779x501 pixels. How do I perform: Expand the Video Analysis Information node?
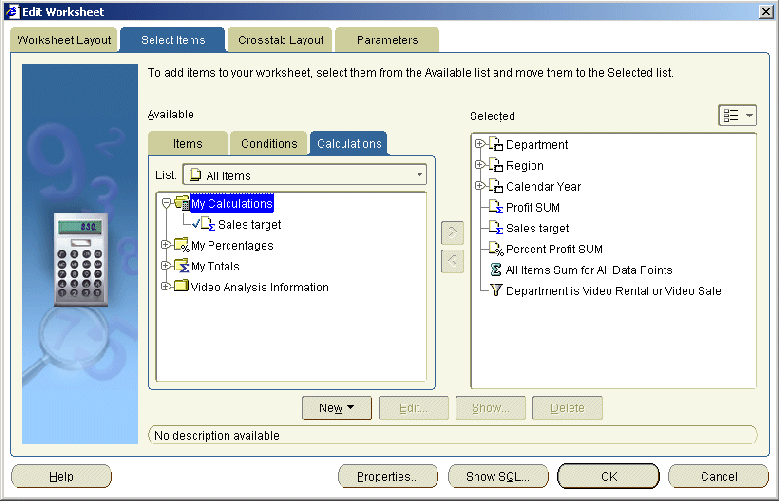[166, 286]
